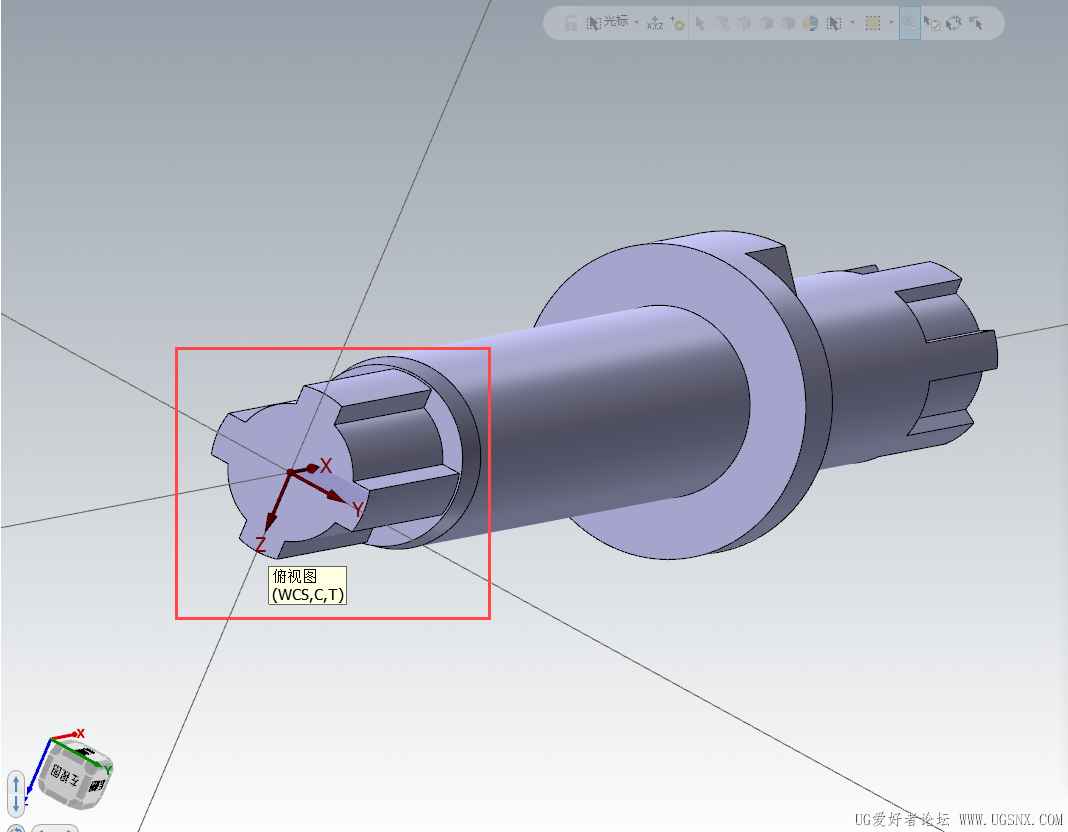Expand dropdown next to dashed-box selection arrow
This screenshot has width=1068, height=832.
(x=853, y=22)
